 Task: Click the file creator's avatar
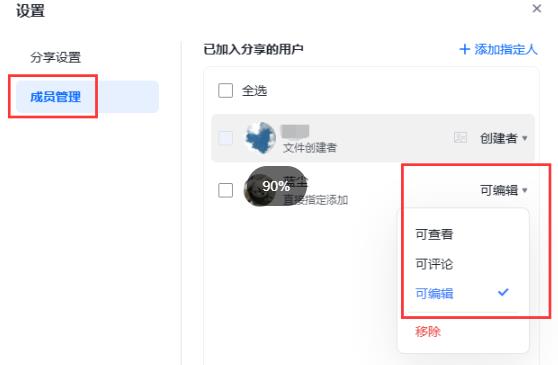pyautogui.click(x=260, y=138)
